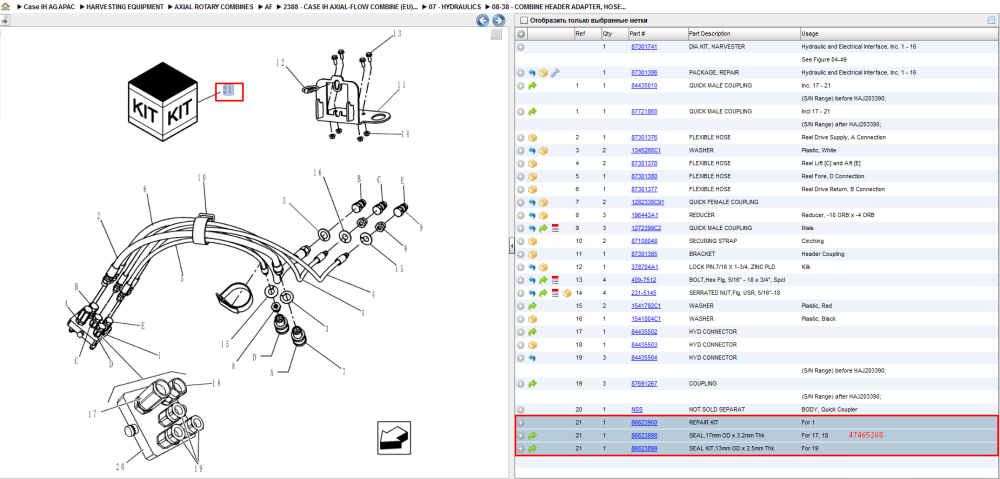
Task: Expand the DIA KIT, HARVESTER row plus button
Action: tap(520, 47)
